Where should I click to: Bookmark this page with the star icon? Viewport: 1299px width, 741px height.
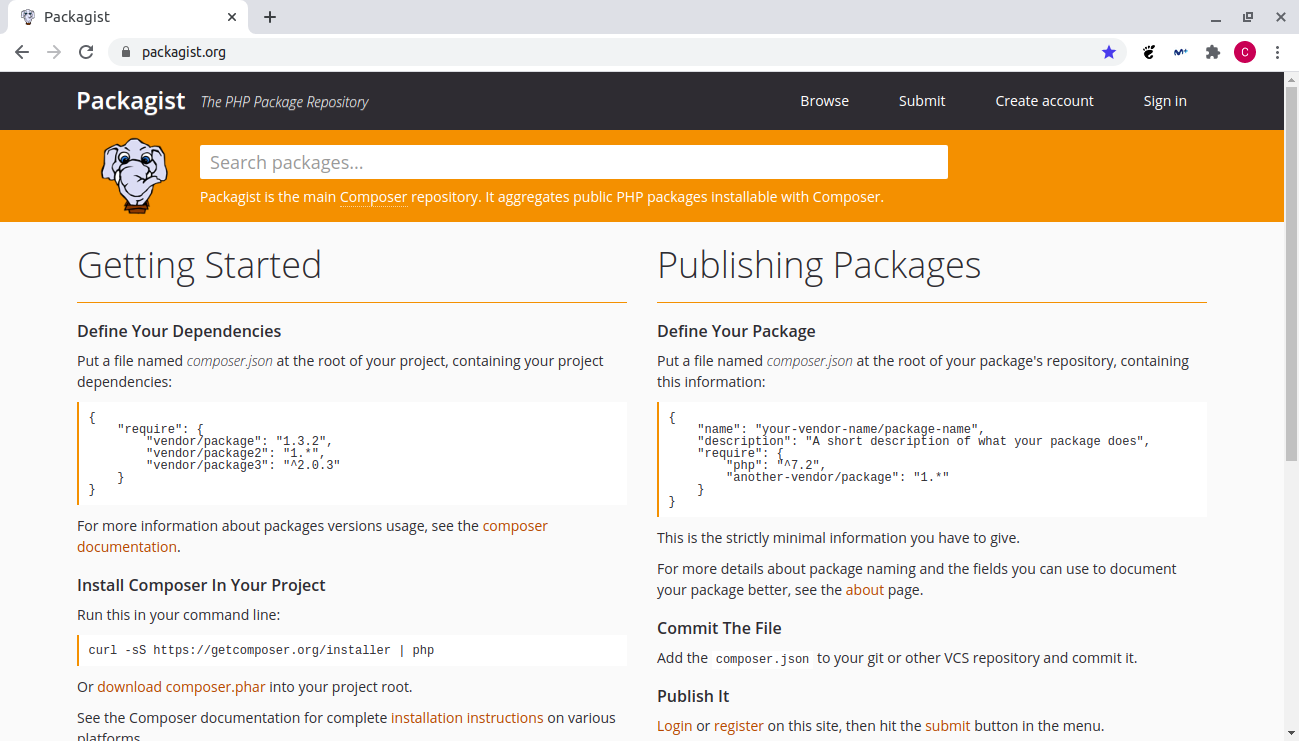1109,52
